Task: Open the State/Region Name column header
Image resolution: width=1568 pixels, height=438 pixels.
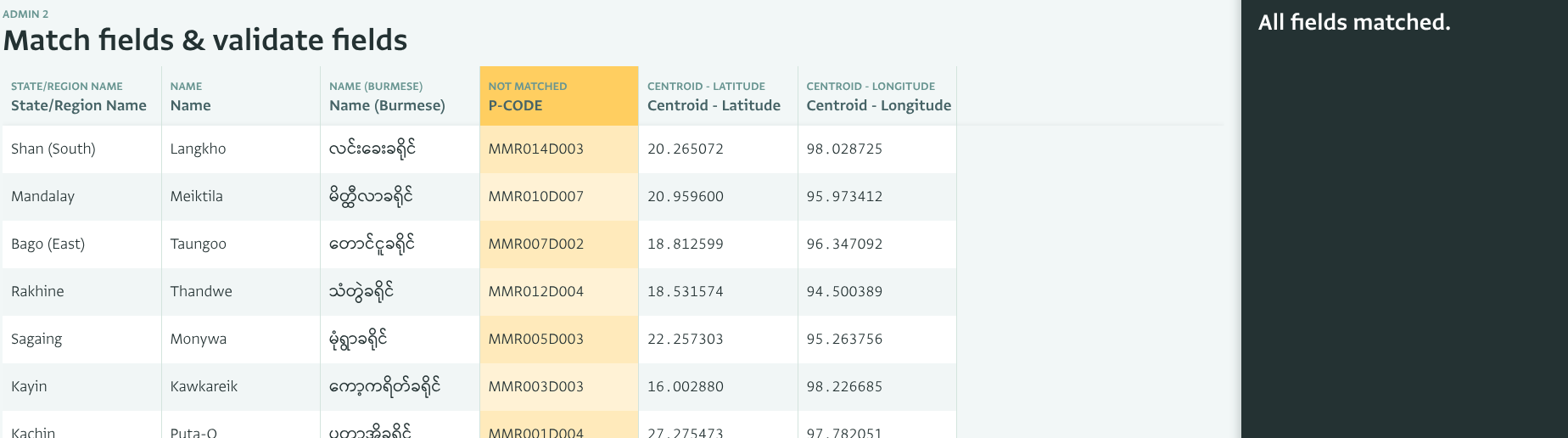Action: (79, 97)
